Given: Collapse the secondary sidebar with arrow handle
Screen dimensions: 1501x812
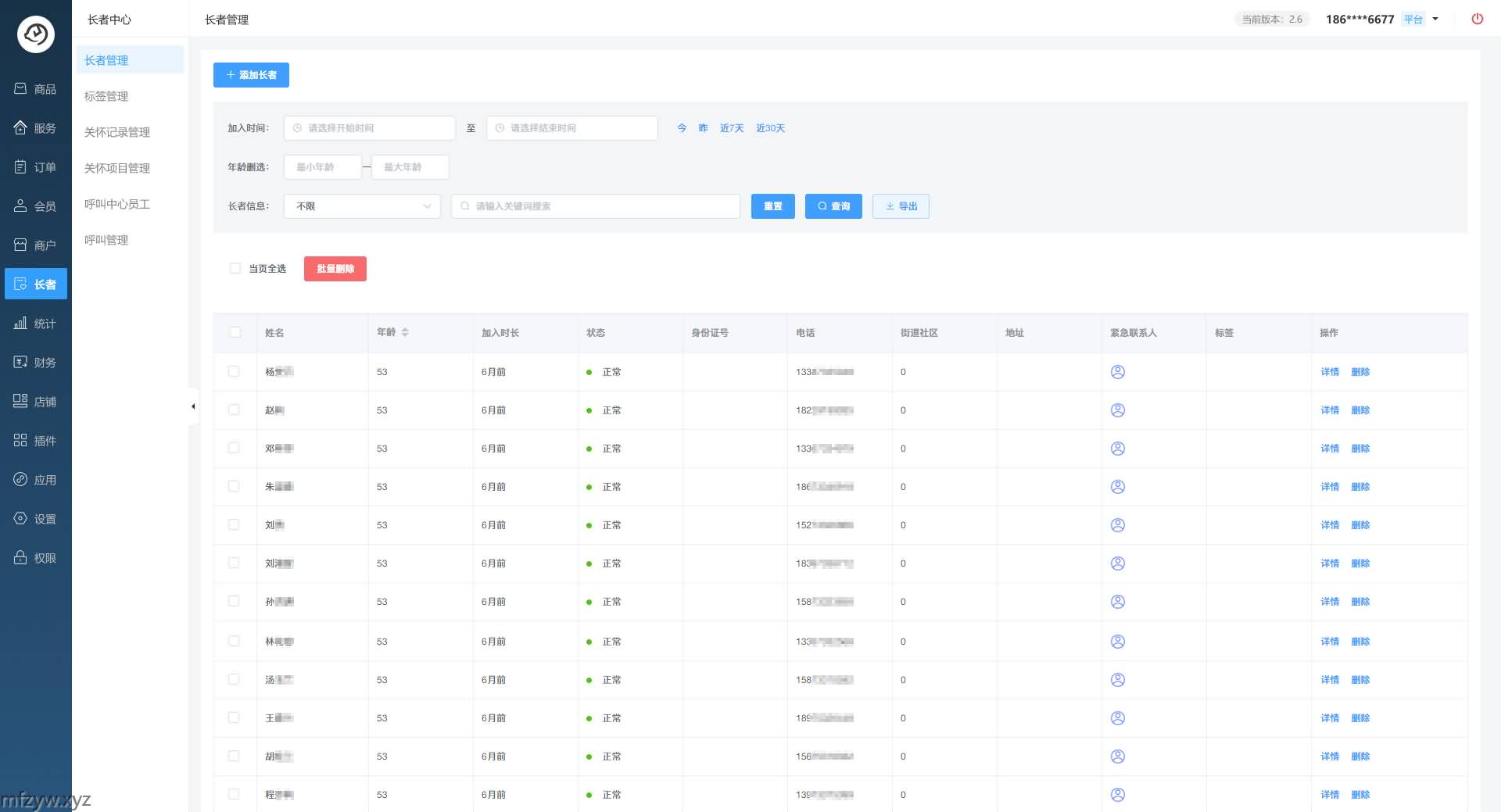Looking at the screenshot, I should 193,406.
